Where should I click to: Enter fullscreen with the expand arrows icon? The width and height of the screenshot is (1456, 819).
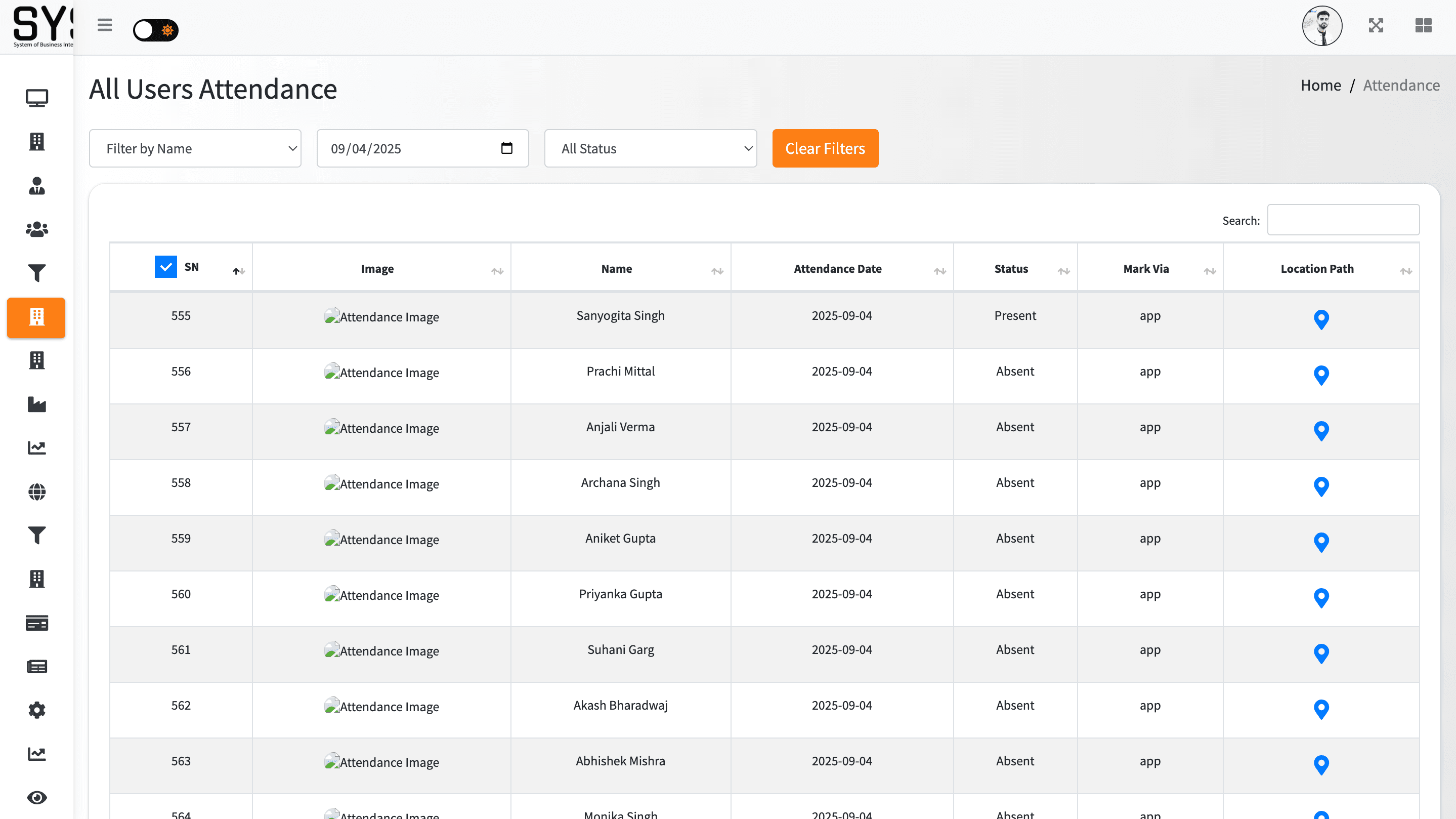pyautogui.click(x=1376, y=25)
